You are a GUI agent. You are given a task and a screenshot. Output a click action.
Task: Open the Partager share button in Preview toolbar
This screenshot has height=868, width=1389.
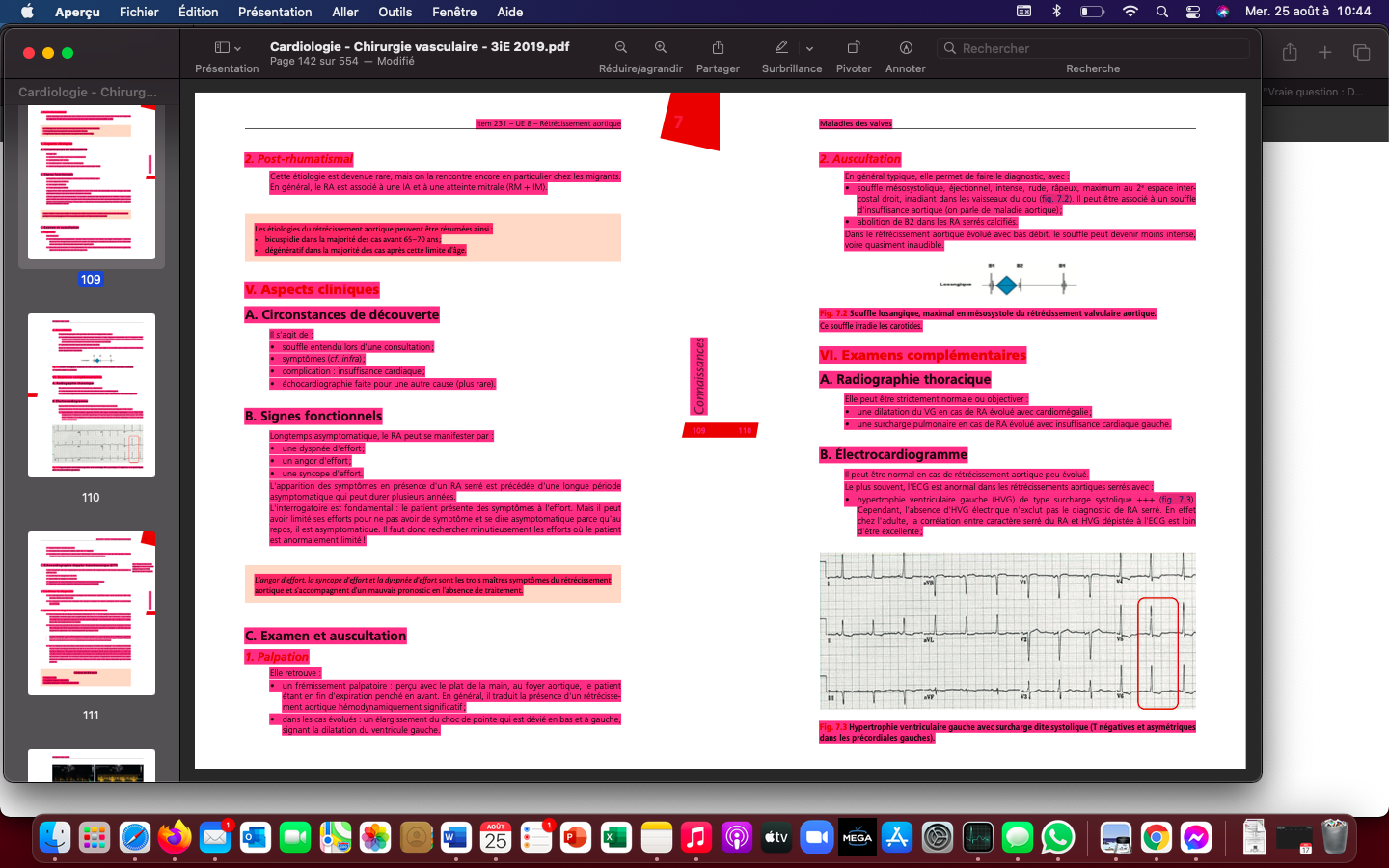click(x=718, y=47)
